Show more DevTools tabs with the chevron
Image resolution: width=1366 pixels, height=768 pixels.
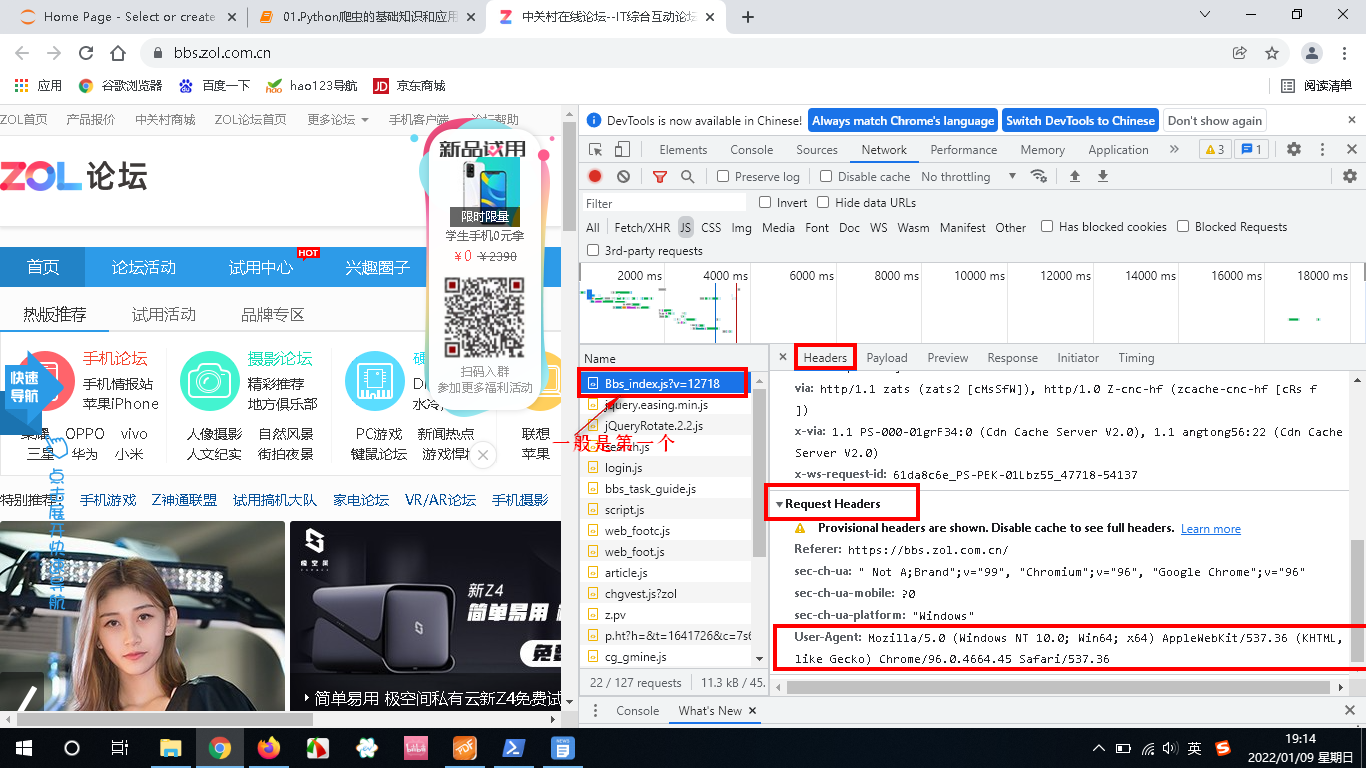coord(1174,150)
